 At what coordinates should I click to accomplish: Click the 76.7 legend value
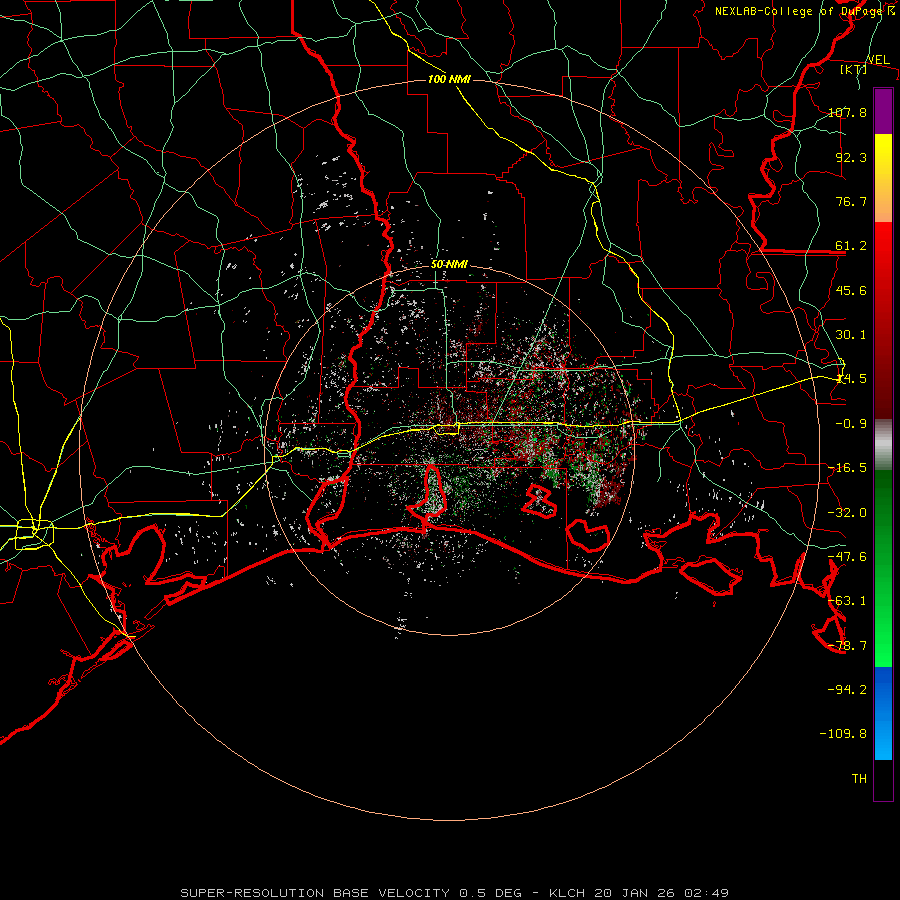(851, 201)
